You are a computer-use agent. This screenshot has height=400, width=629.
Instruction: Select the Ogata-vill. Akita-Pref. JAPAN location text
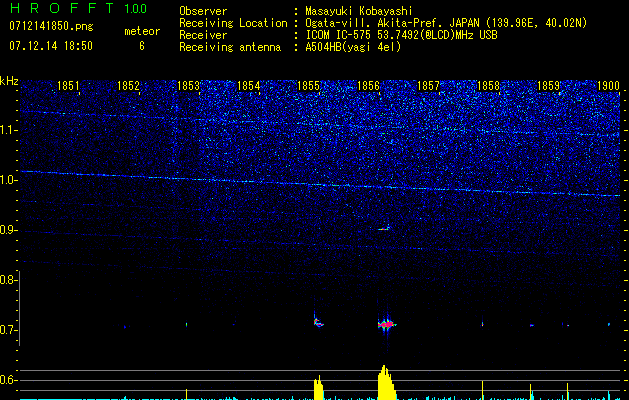point(446,23)
